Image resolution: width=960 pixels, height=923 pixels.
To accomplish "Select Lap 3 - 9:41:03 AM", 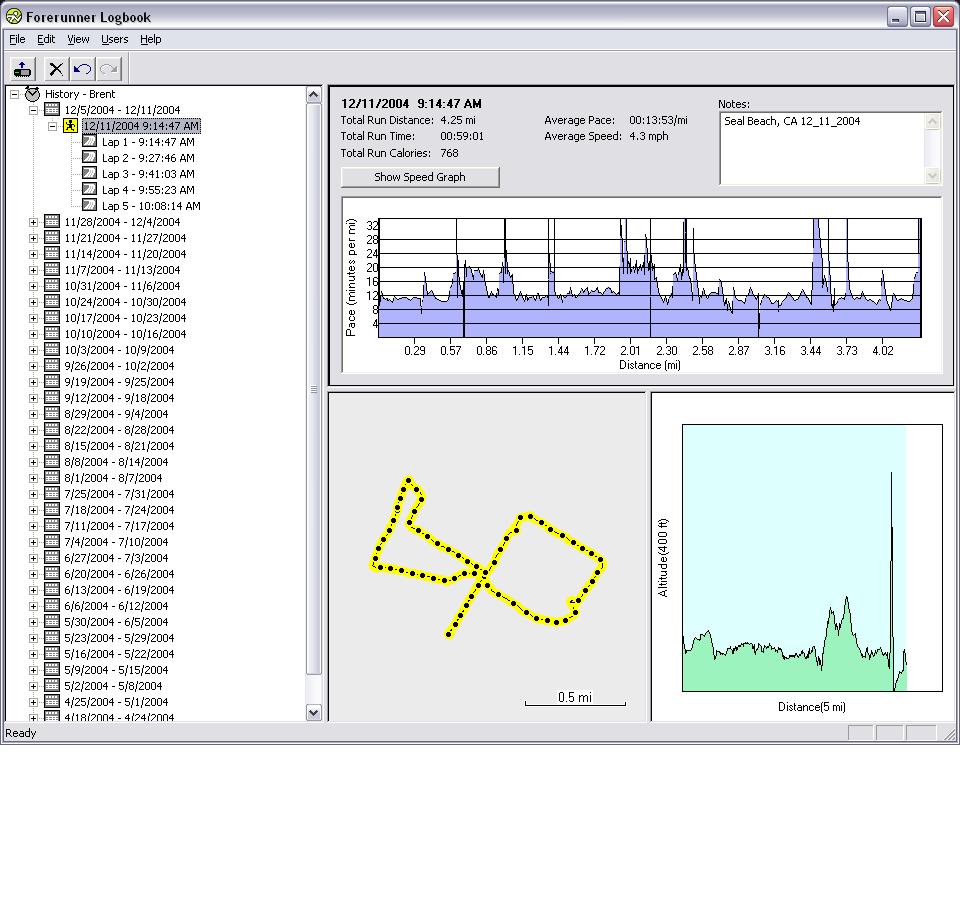I will pyautogui.click(x=148, y=174).
